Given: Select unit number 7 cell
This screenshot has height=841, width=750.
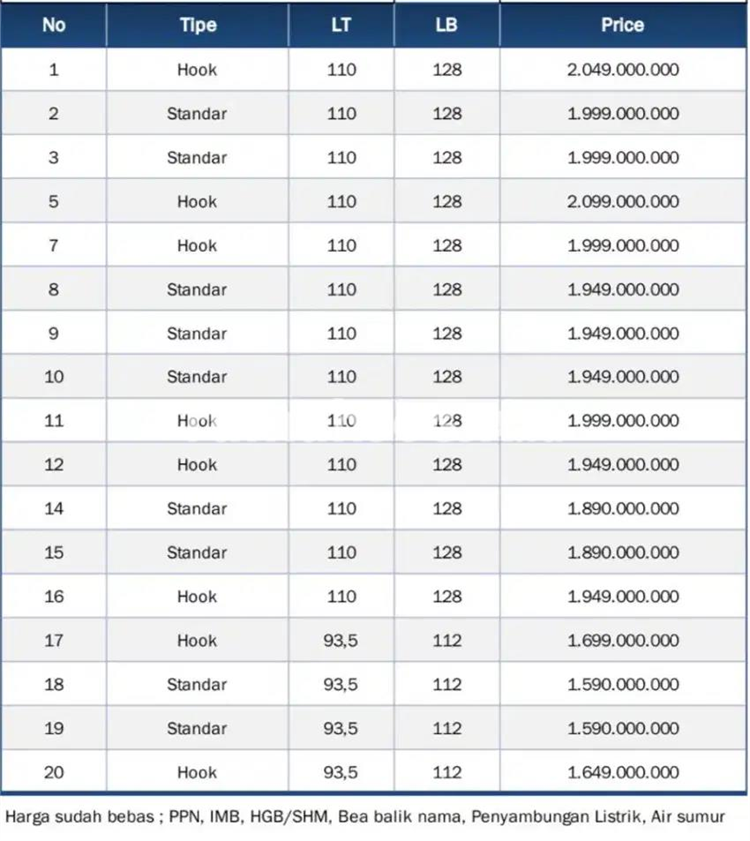Looking at the screenshot, I should pos(54,246).
